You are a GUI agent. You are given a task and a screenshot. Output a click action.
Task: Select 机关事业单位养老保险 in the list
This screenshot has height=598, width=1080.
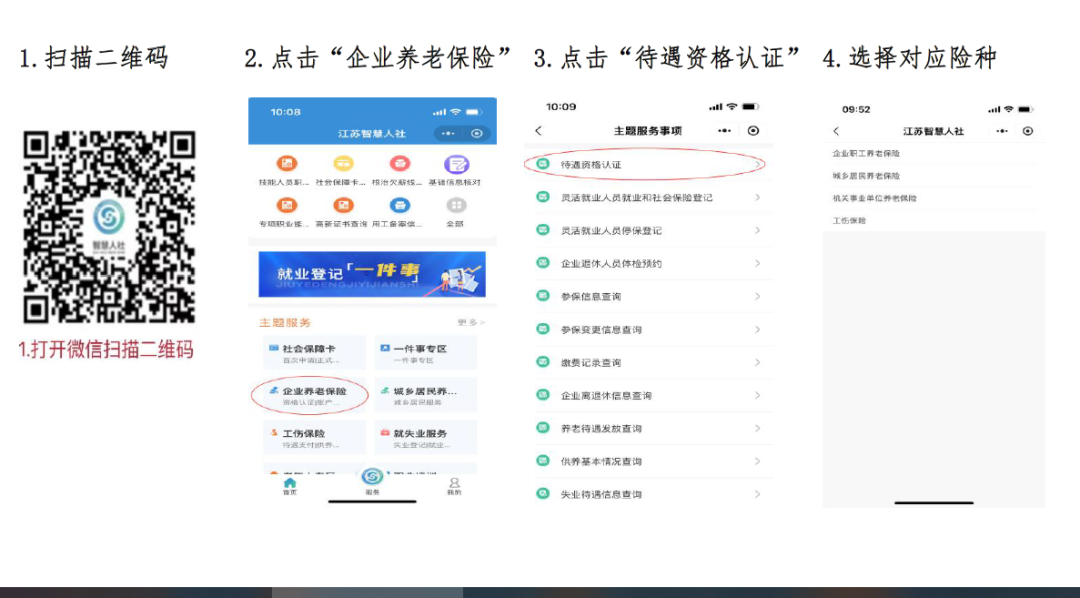click(933, 198)
